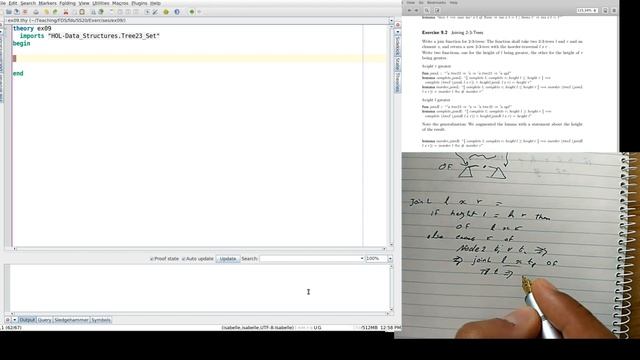The width and height of the screenshot is (640, 360).
Task: Save the buffer with the toolbar save icon
Action: point(17,12)
